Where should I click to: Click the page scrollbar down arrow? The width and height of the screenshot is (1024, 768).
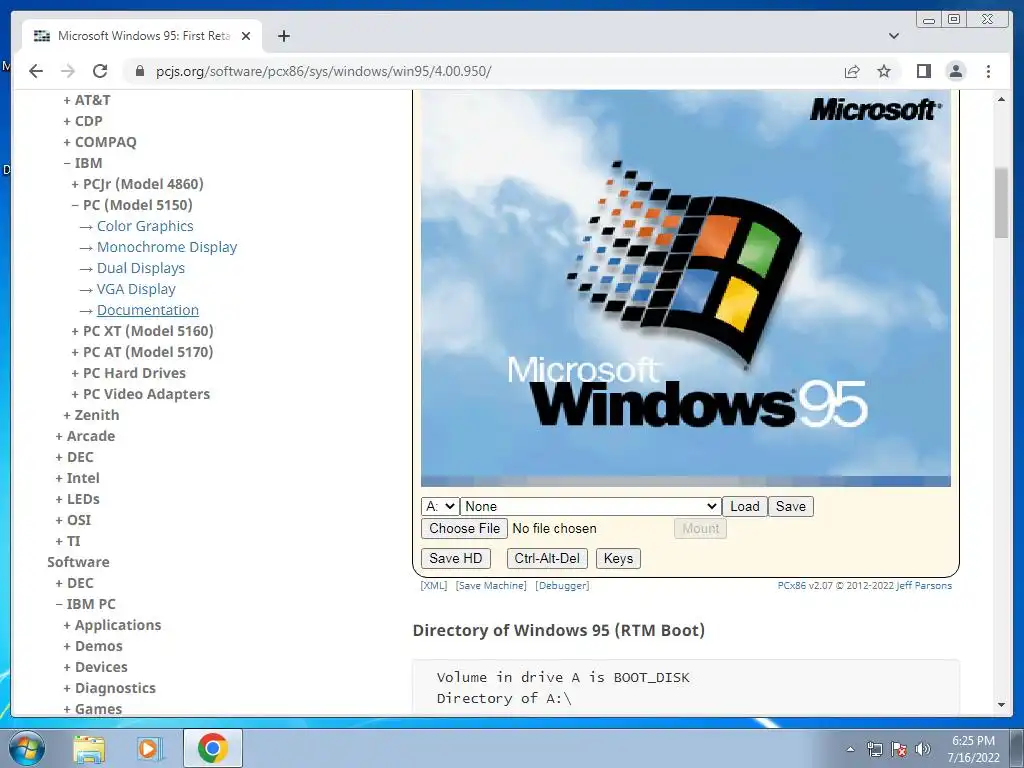(1001, 705)
